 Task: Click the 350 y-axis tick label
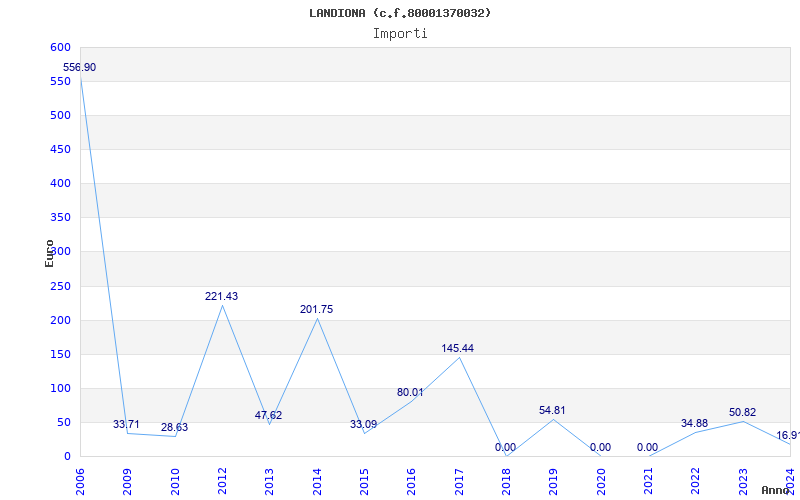coord(60,218)
